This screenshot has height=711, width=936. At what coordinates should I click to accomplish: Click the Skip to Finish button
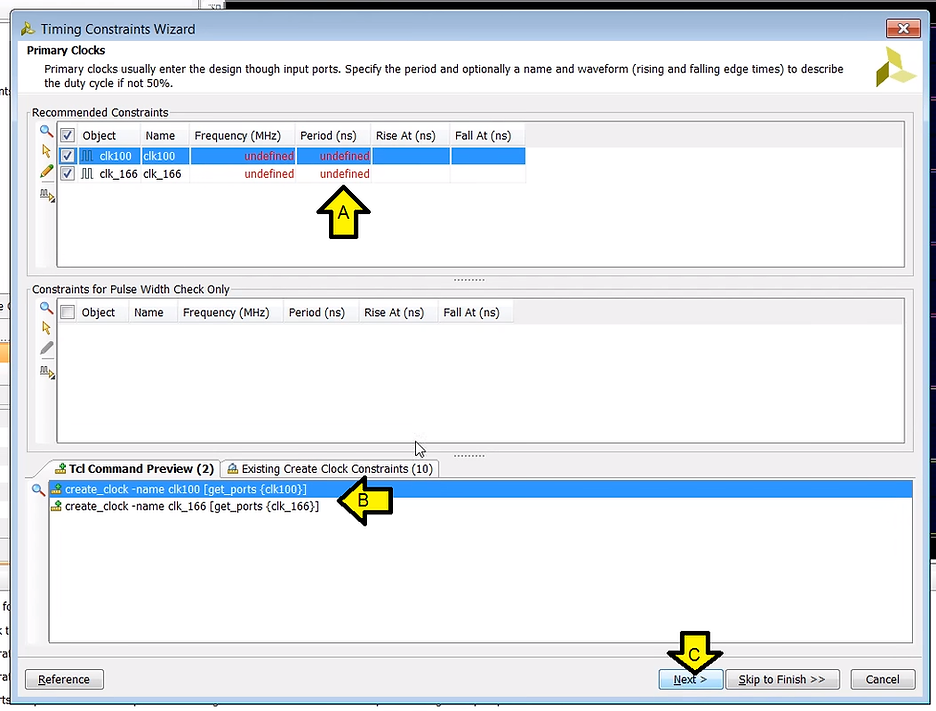pos(782,679)
